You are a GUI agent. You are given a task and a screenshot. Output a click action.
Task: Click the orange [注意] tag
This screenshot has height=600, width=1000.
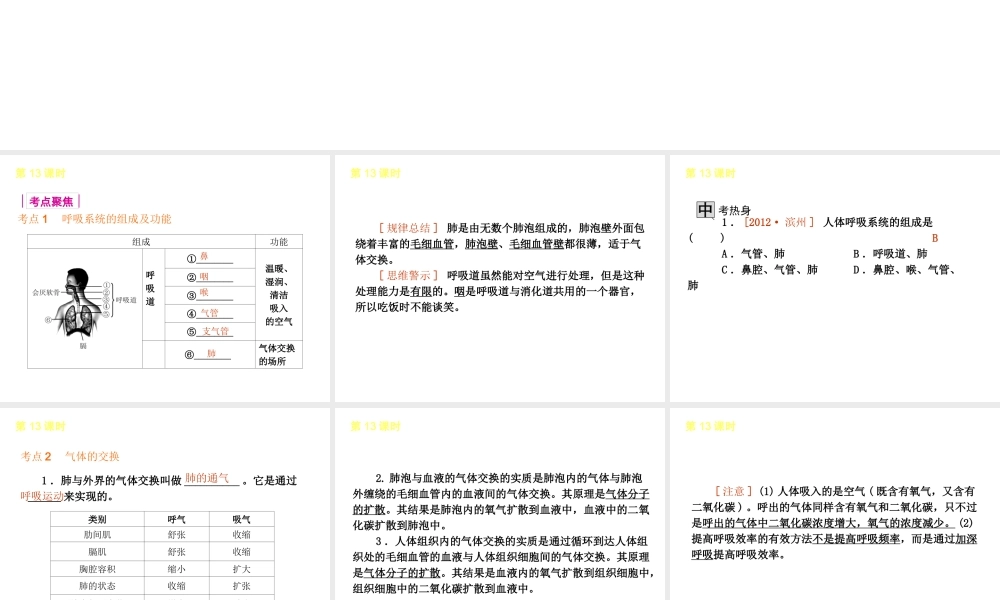[x=733, y=491]
